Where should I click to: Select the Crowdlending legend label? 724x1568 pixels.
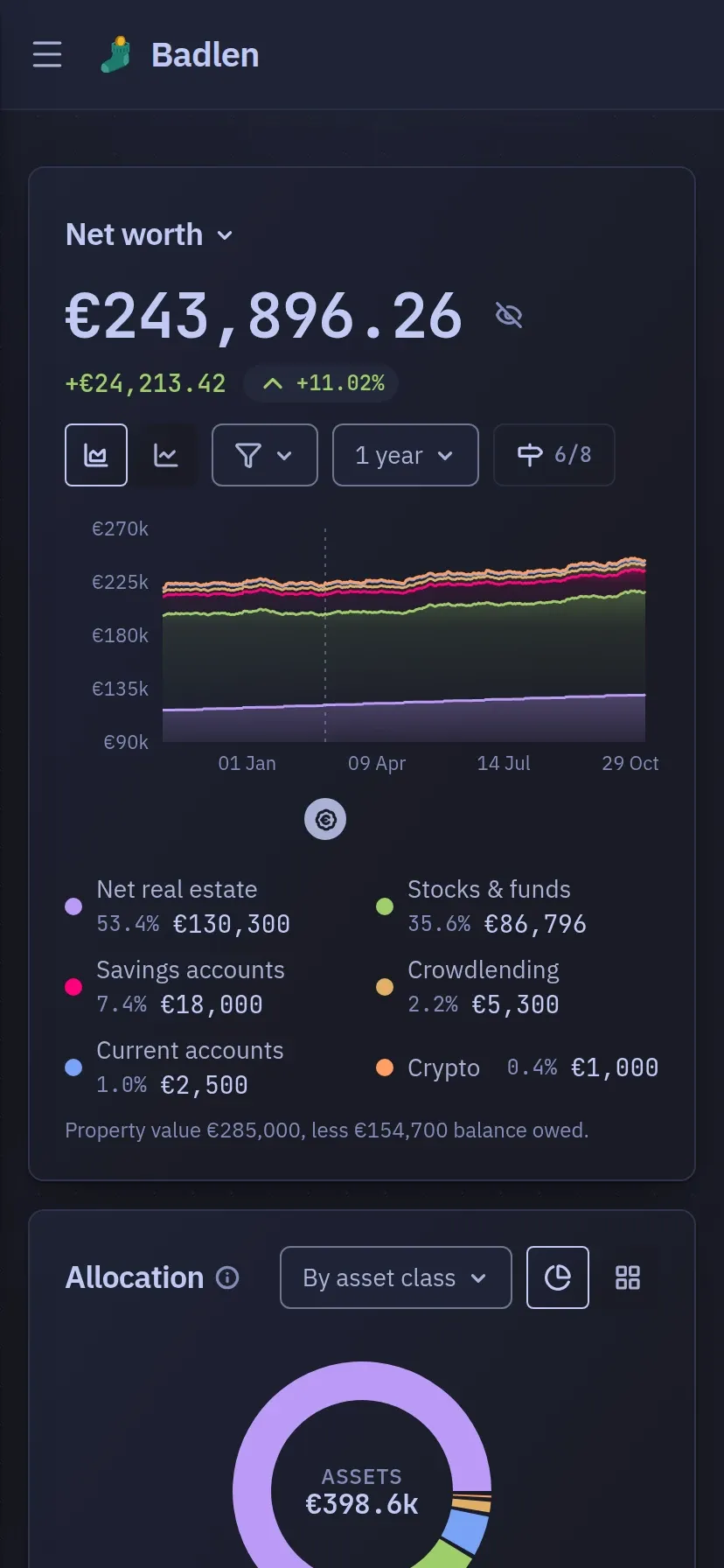pos(484,969)
